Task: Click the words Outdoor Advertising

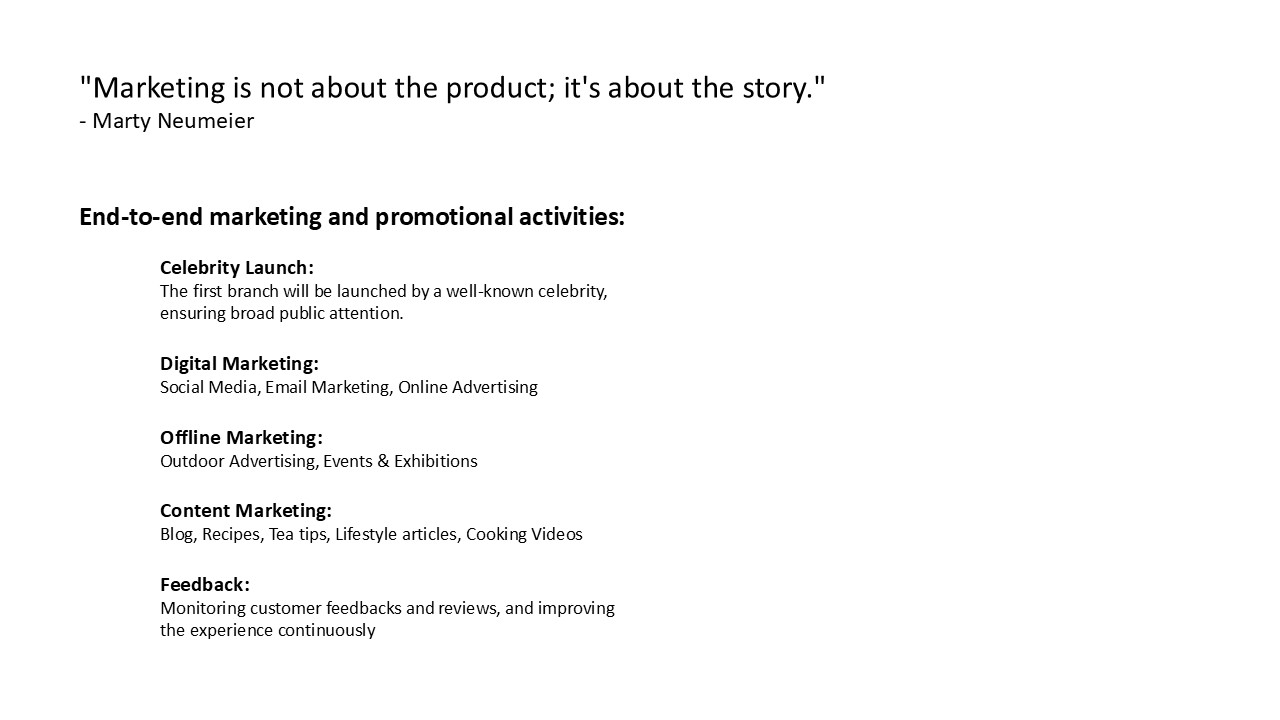Action: point(237,461)
